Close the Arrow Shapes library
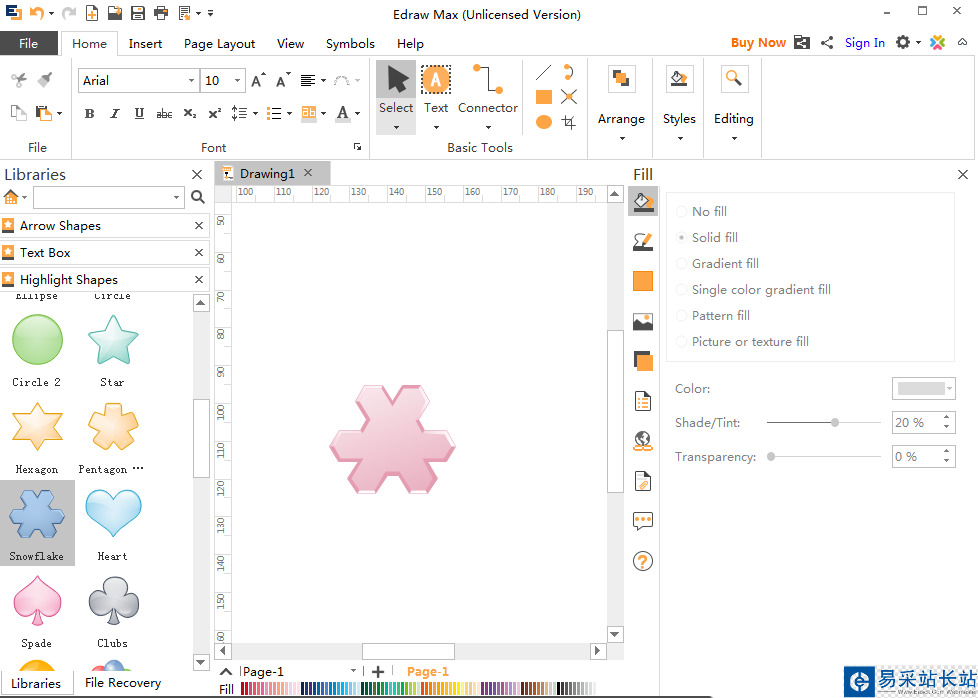Image resolution: width=978 pixels, height=698 pixels. (199, 226)
